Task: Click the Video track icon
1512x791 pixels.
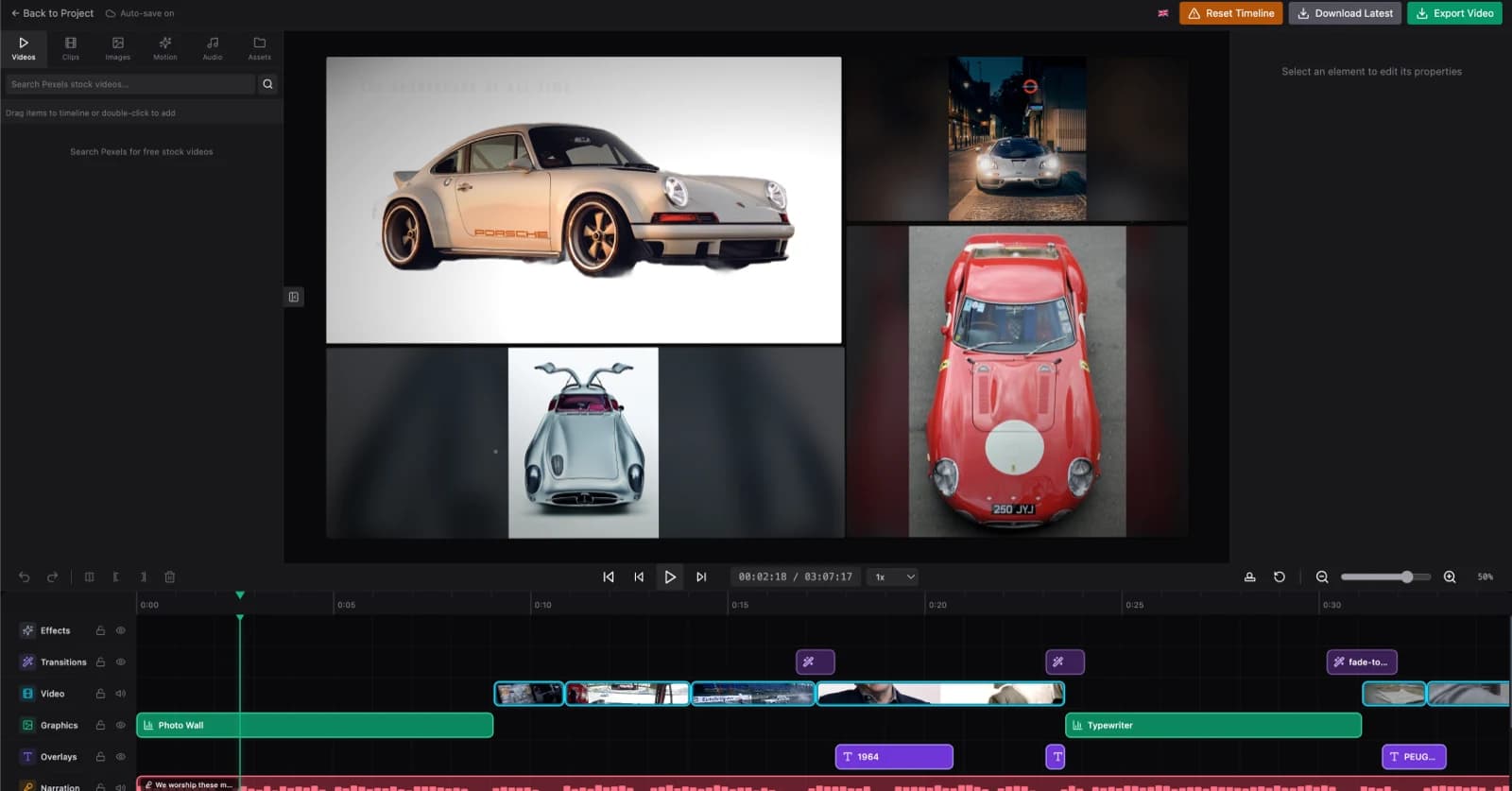Action: 27,694
